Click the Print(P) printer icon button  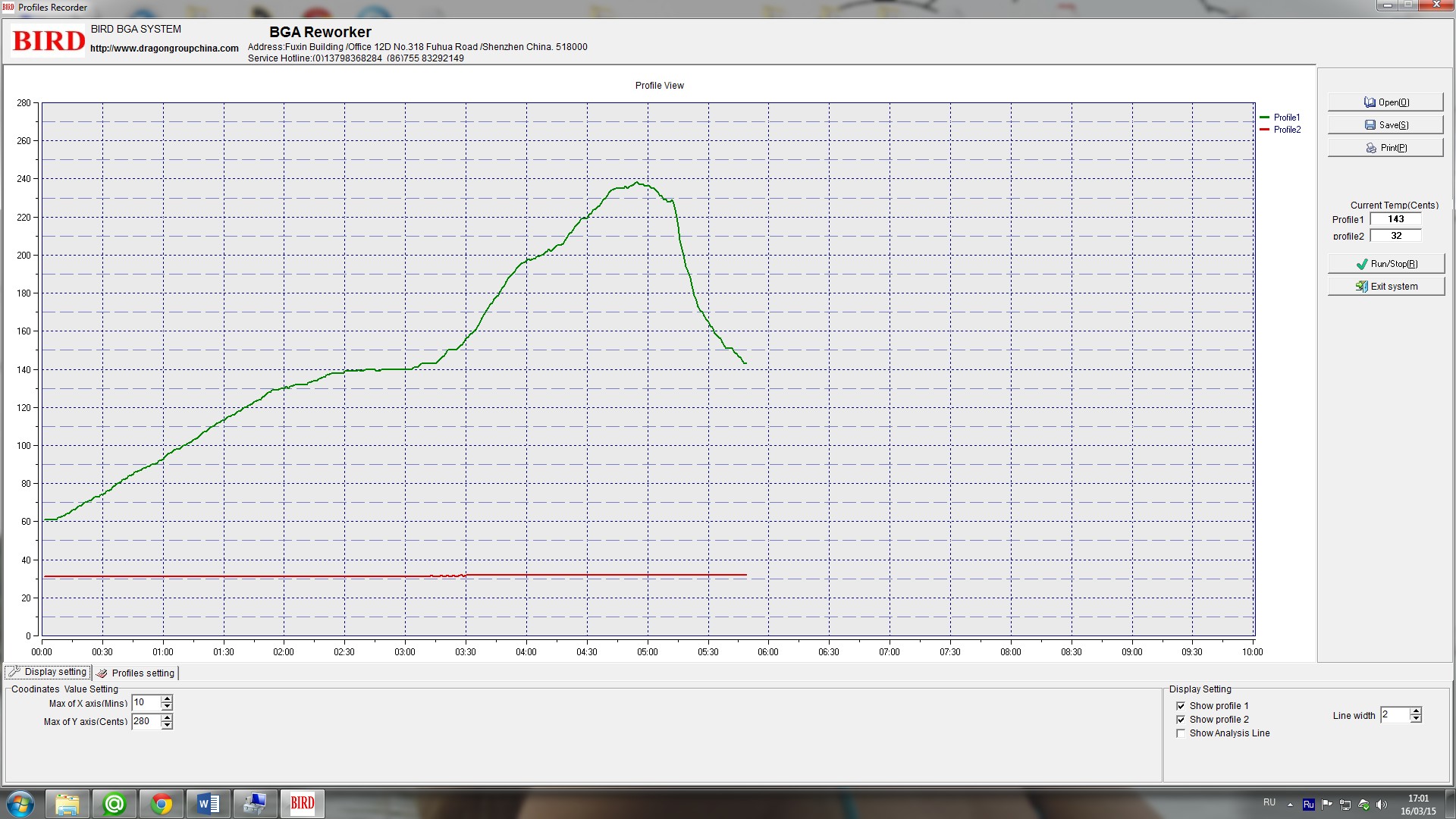(x=1385, y=148)
